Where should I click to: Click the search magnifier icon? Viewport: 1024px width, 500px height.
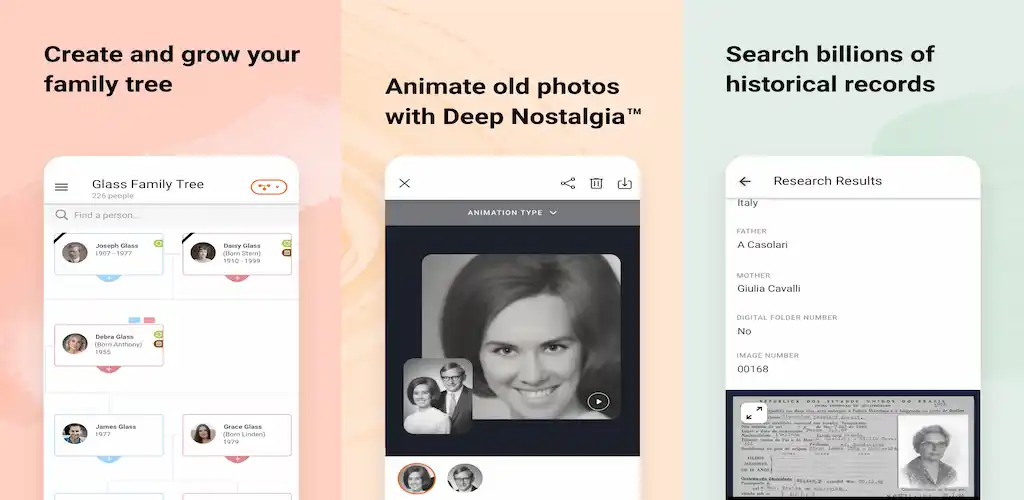click(61, 215)
